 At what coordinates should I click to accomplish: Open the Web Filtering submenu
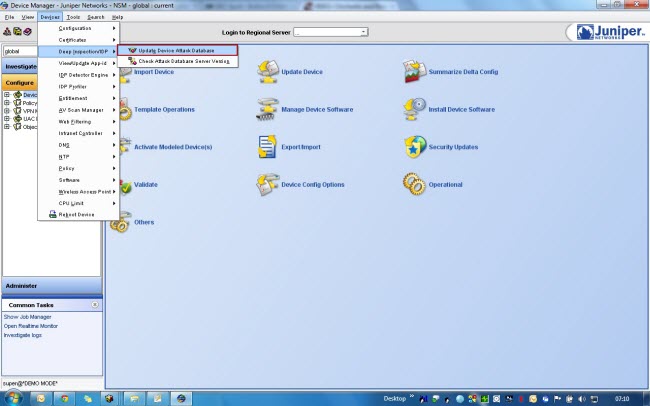[x=79, y=122]
